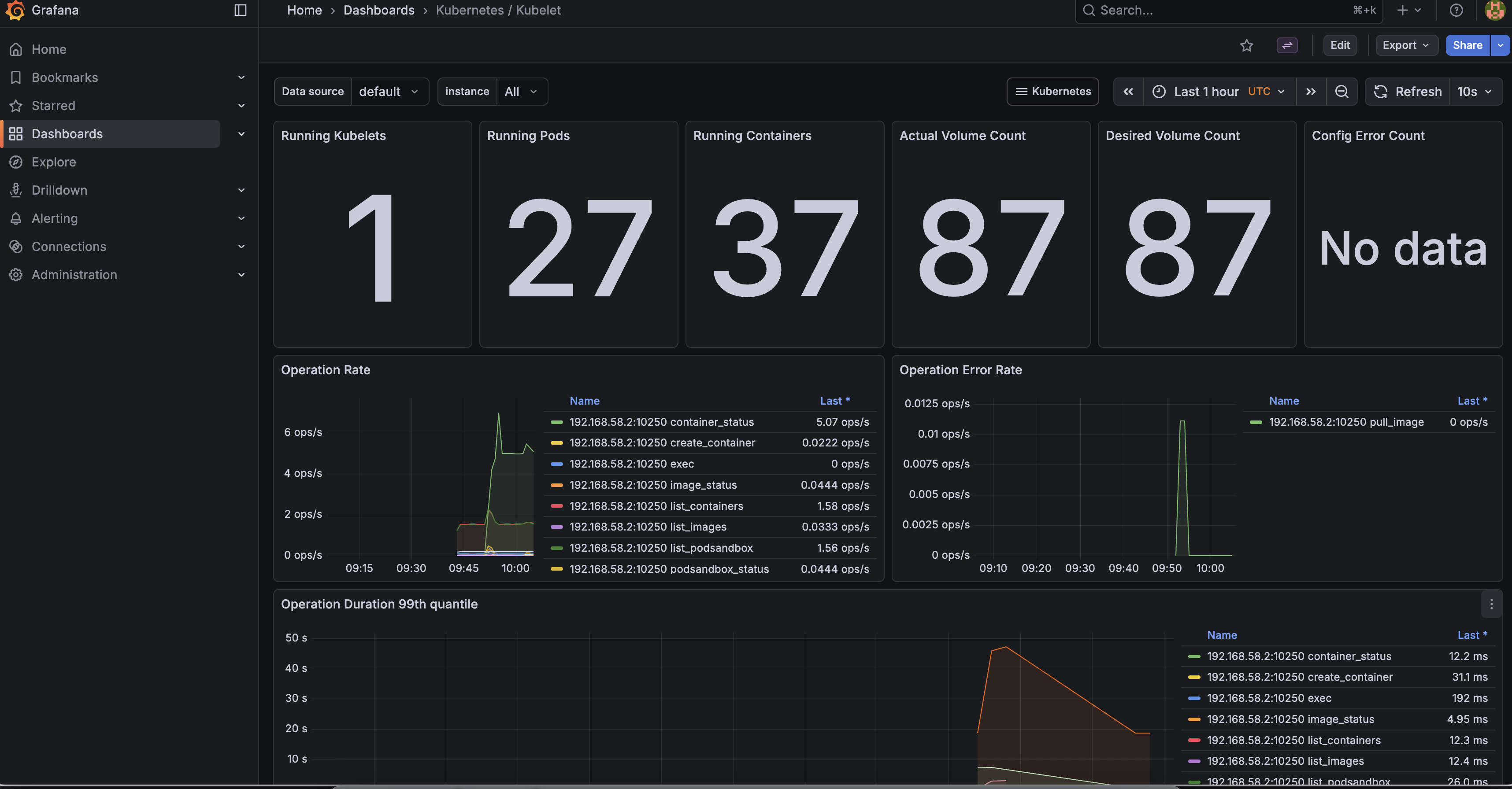Open the Last 1 hour time picker
Image resolution: width=1512 pixels, height=789 pixels.
1219,92
